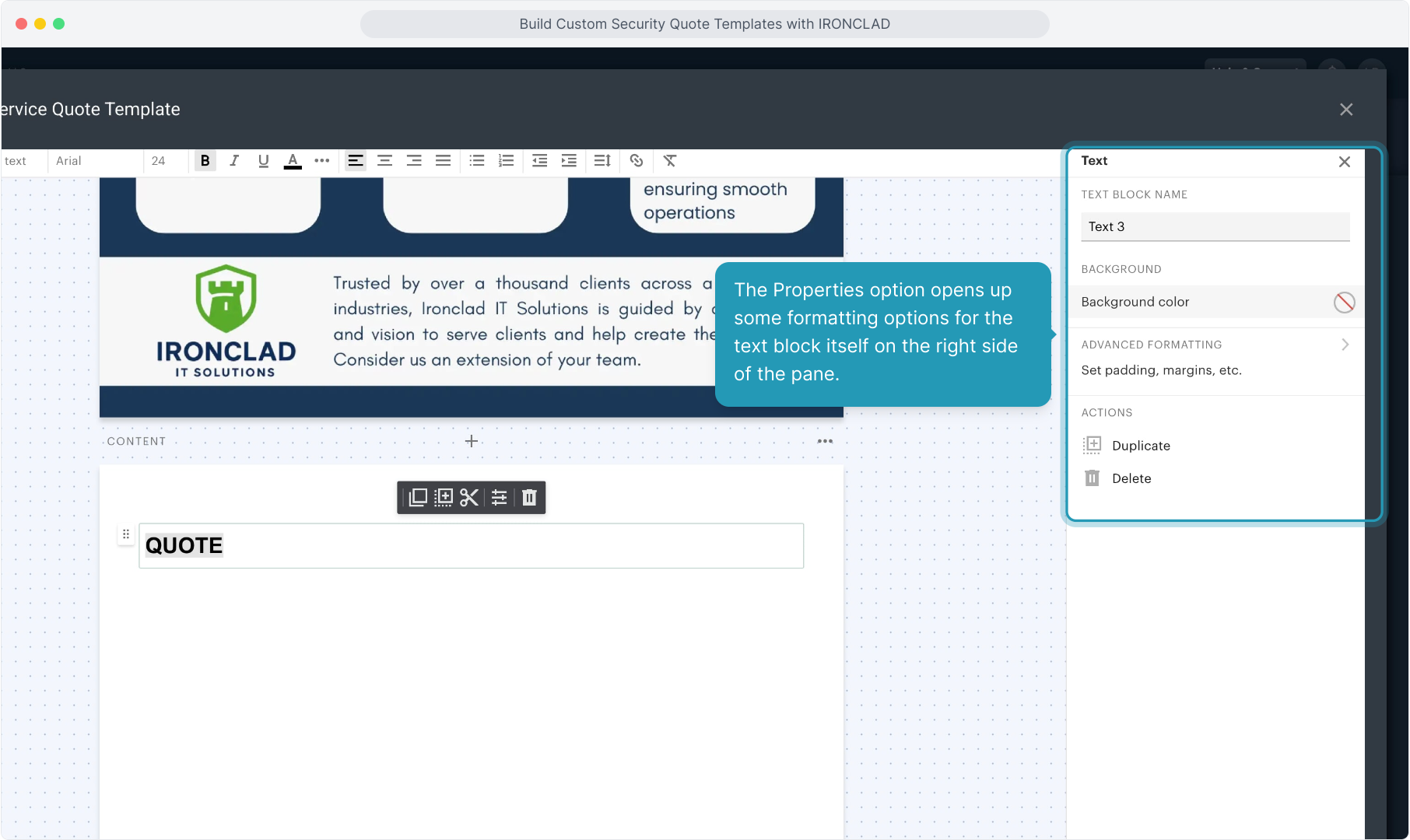Copy the block using the floating toolbar
This screenshot has width=1410, height=840.
pos(418,498)
